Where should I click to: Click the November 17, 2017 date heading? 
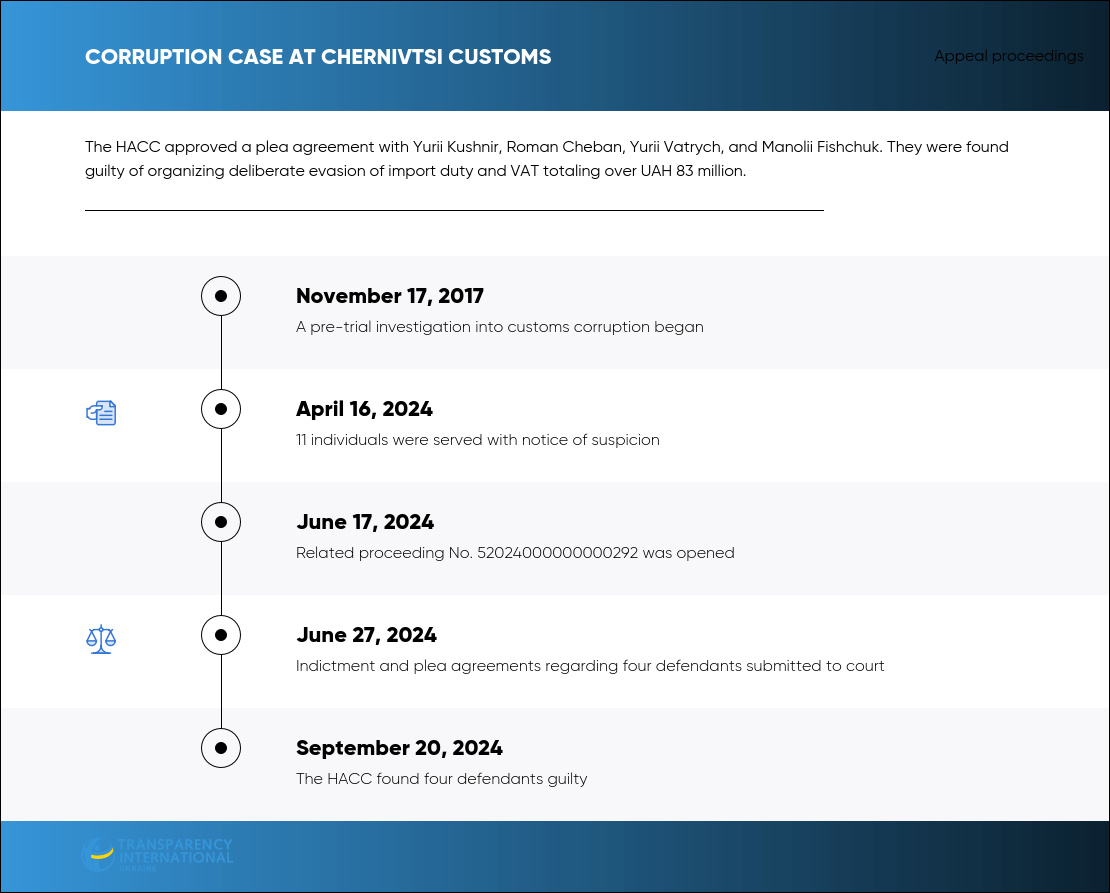point(389,296)
